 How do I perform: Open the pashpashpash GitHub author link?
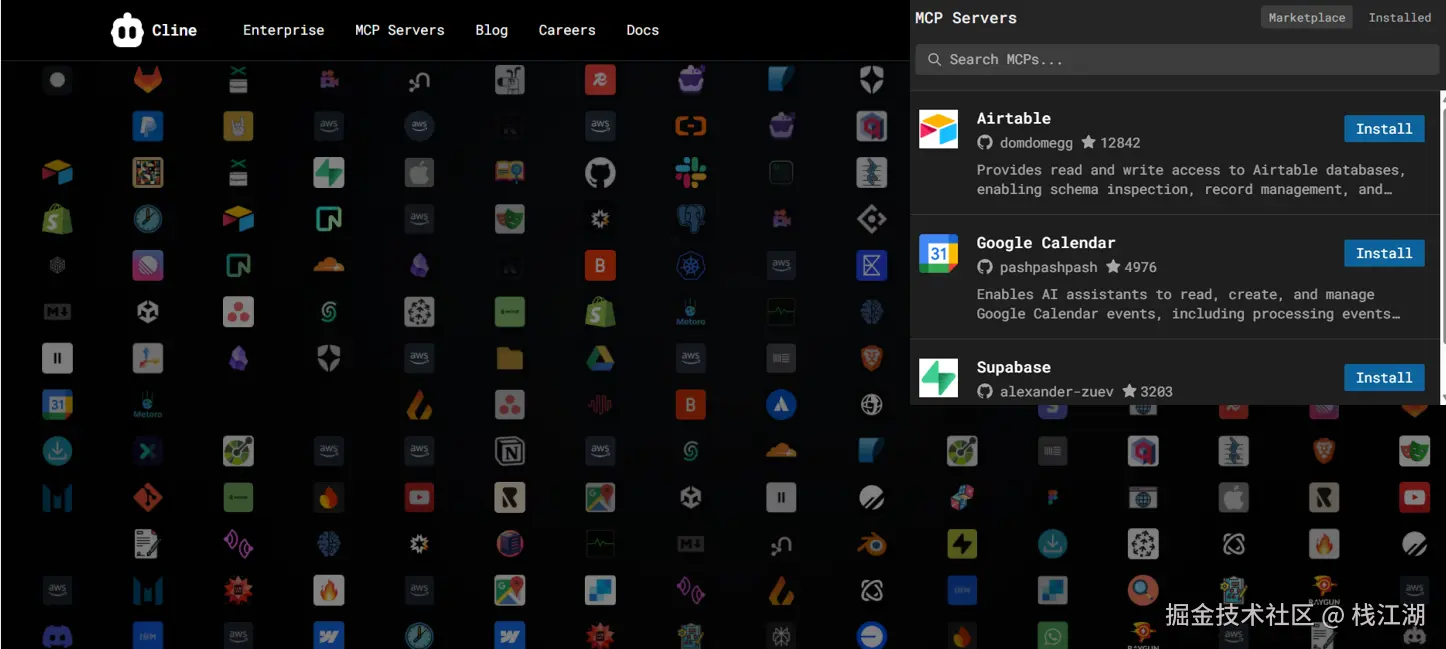tap(1048, 267)
